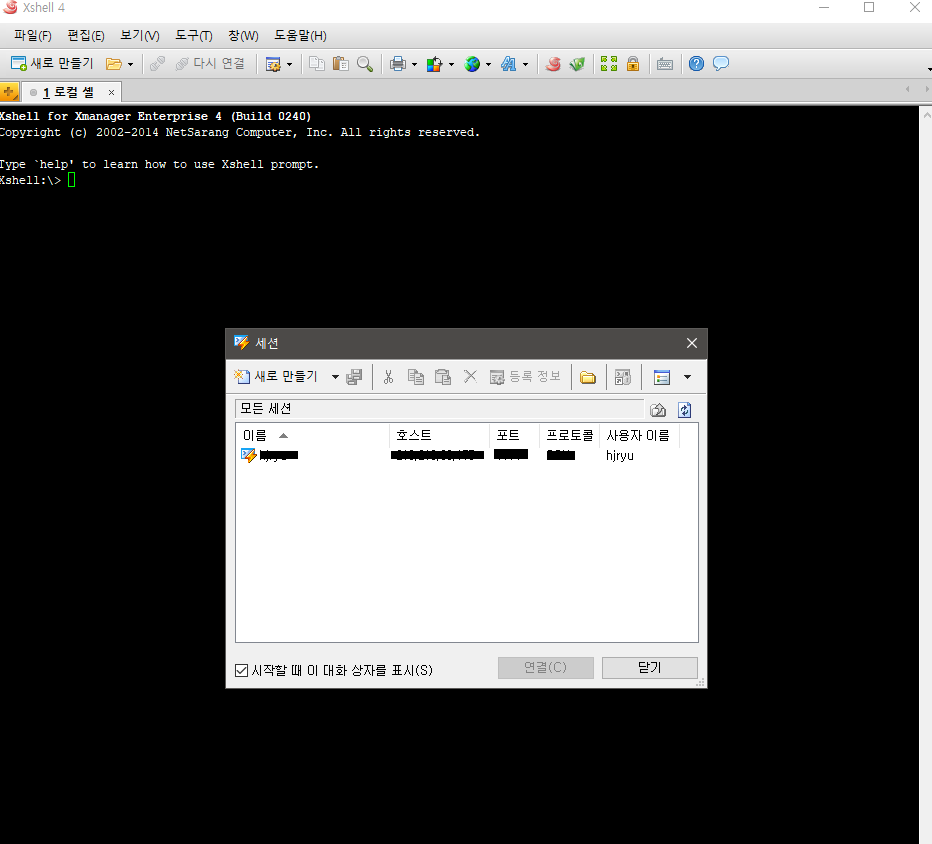This screenshot has height=844, width=932.
Task: Click the keyboard mapping icon
Action: [665, 64]
